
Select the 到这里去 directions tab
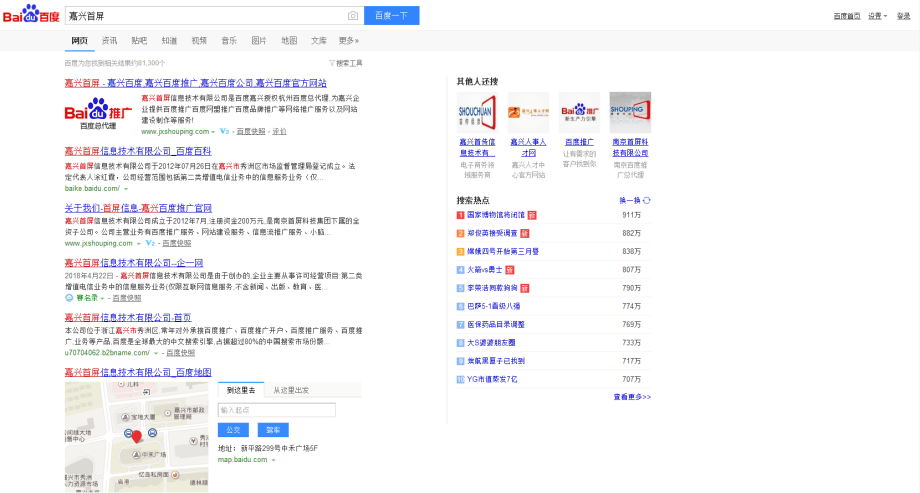tap(241, 390)
